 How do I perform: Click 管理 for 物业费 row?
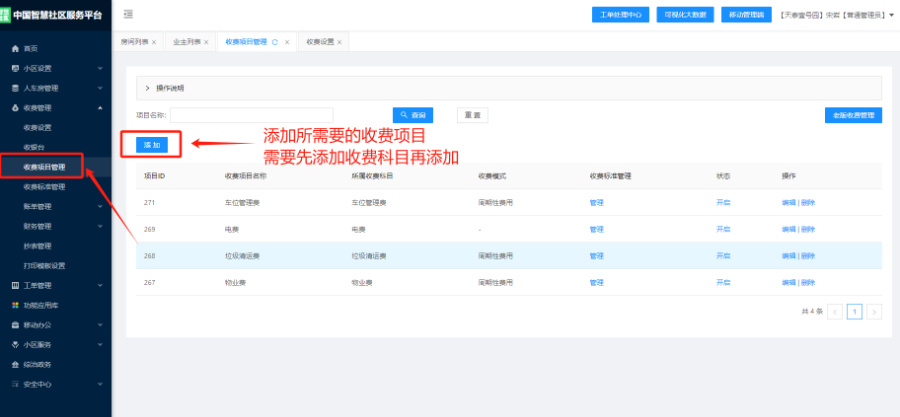click(596, 283)
